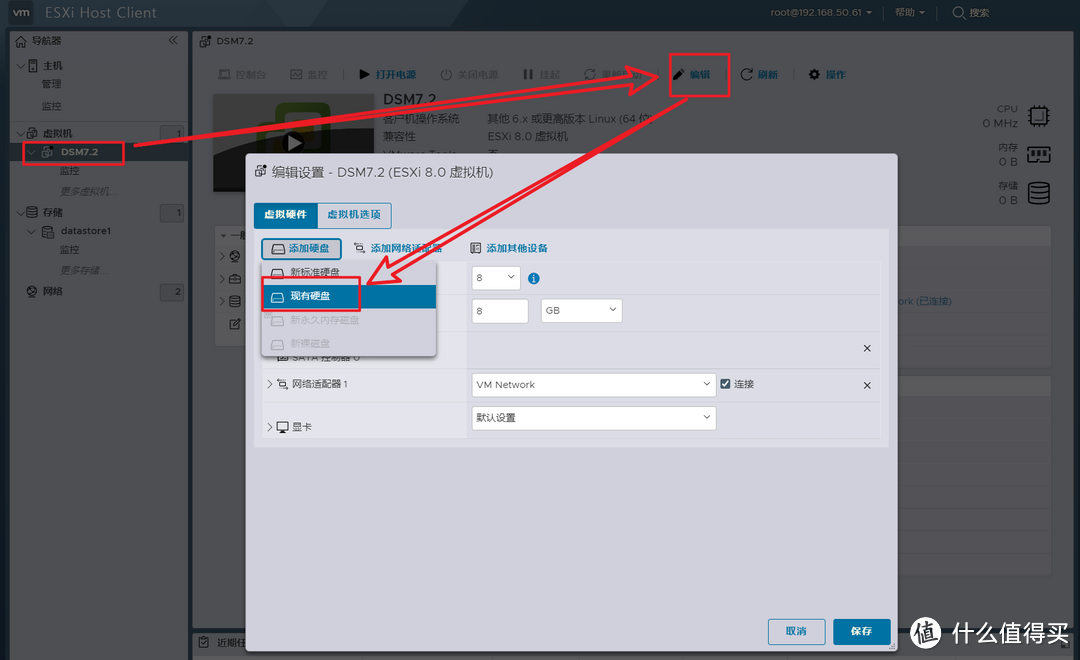Click the Network globe icon in the navigator

tap(32, 291)
